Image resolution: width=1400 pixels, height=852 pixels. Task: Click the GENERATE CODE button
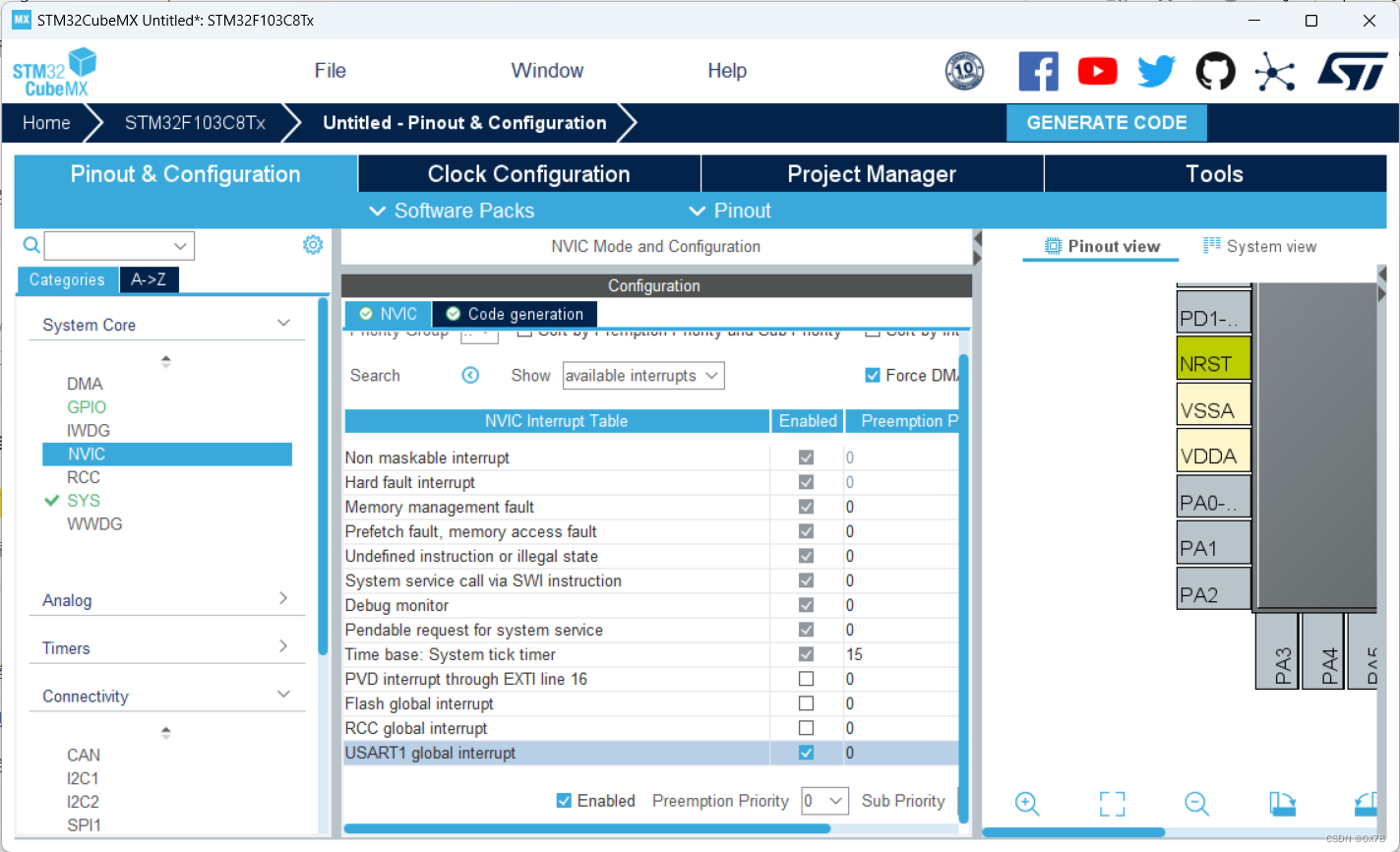[1107, 123]
